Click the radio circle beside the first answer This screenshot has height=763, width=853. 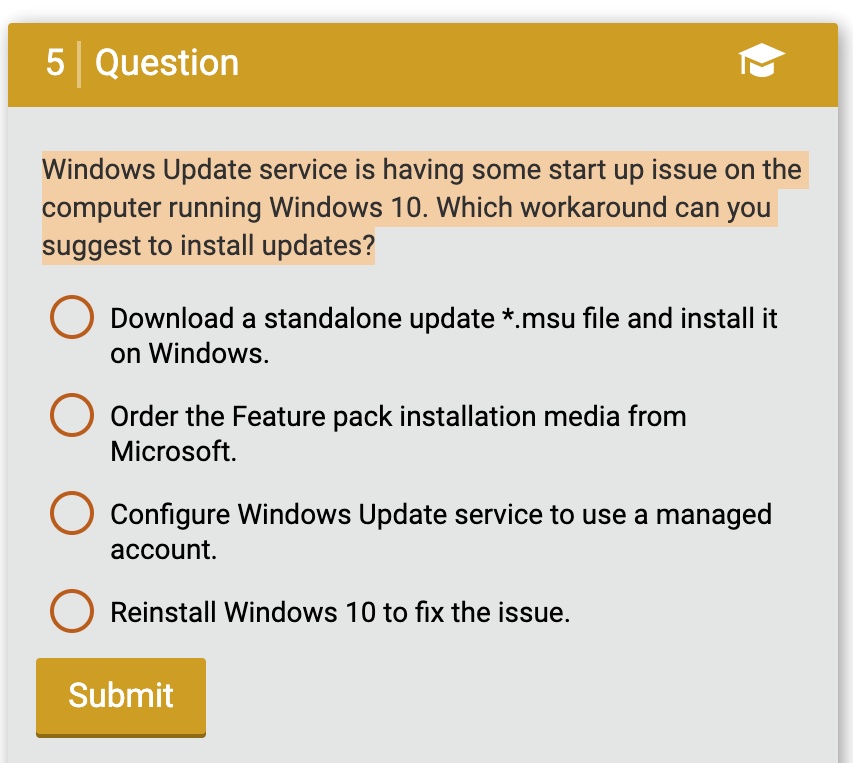tap(71, 318)
